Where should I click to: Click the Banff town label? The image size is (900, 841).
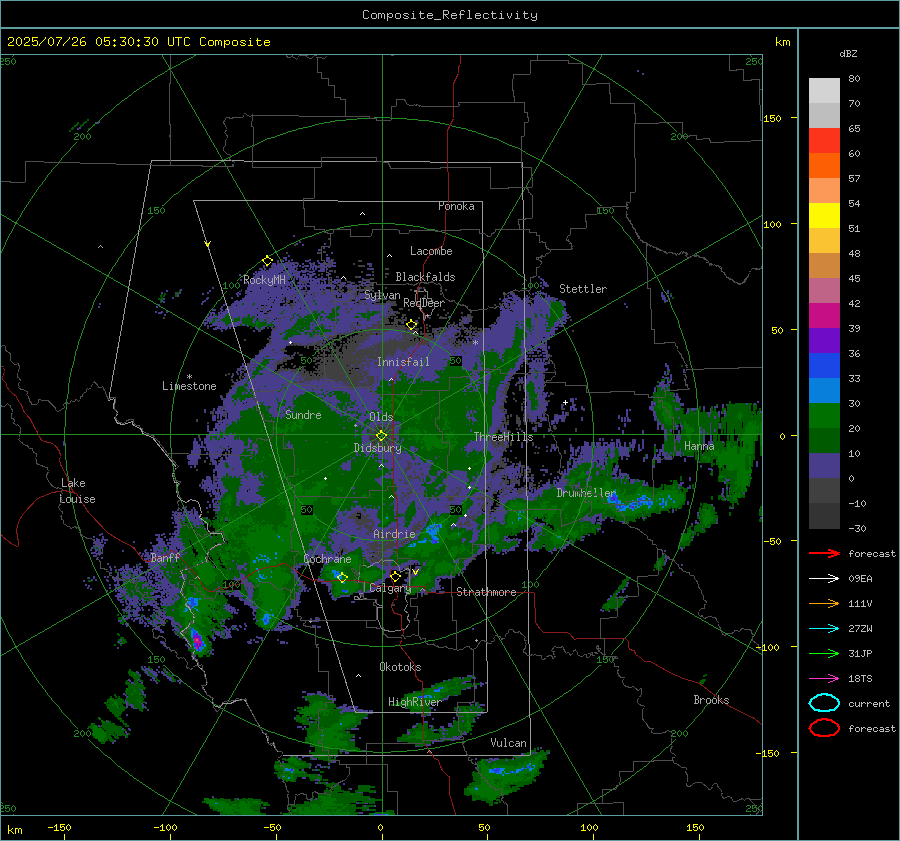pos(166,557)
